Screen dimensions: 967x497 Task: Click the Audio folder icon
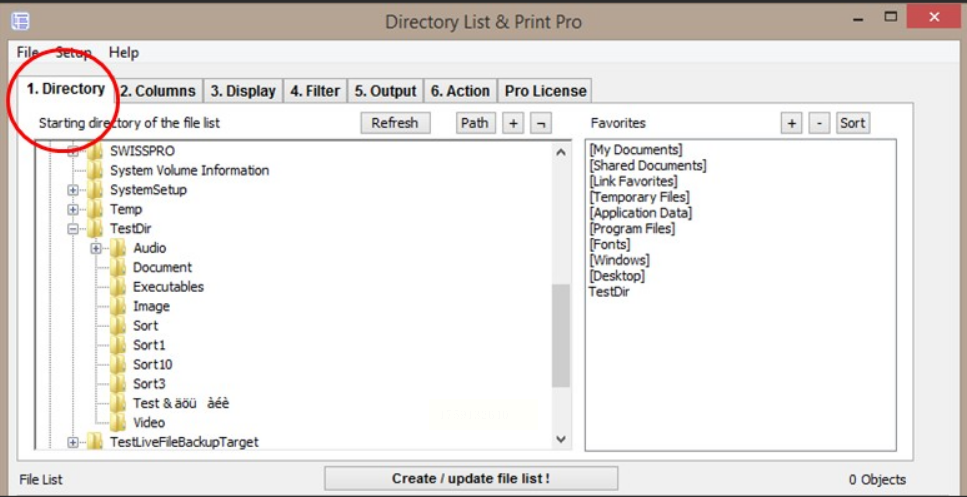[x=118, y=248]
